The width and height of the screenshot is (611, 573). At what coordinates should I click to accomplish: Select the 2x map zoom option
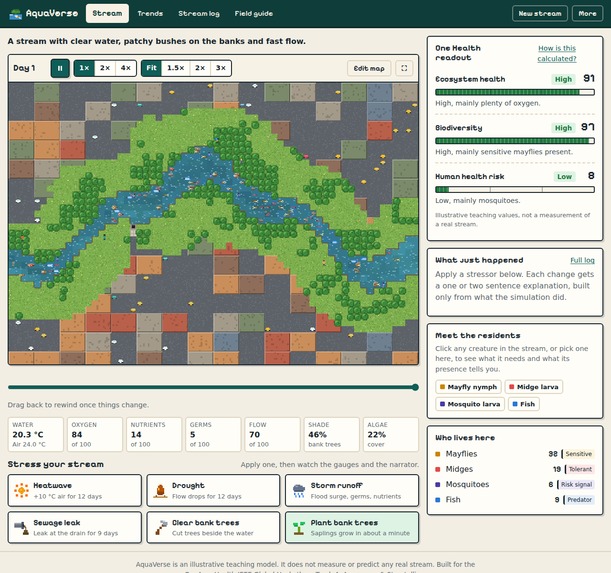coord(200,68)
